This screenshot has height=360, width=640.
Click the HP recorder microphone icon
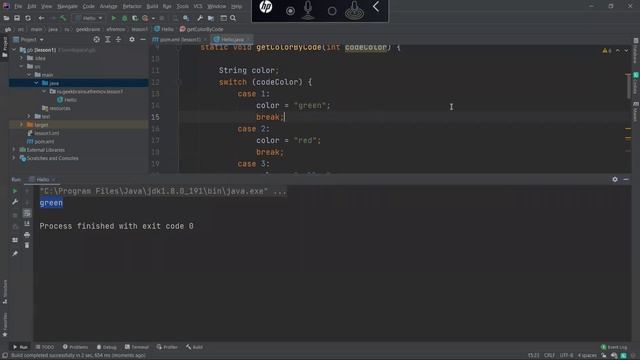(308, 10)
